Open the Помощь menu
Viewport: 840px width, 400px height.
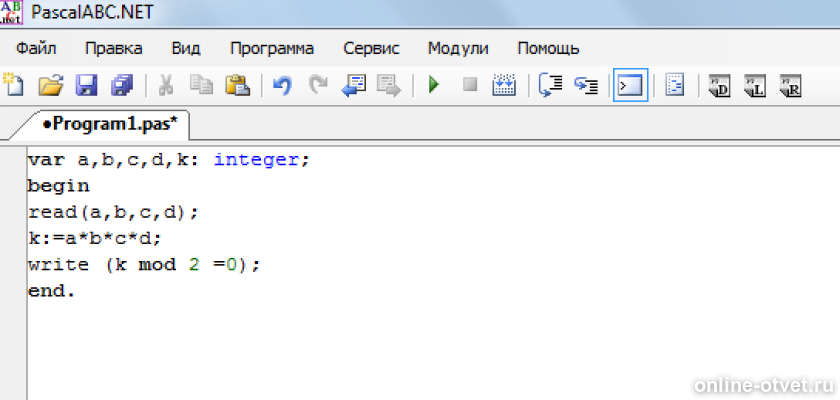click(548, 48)
